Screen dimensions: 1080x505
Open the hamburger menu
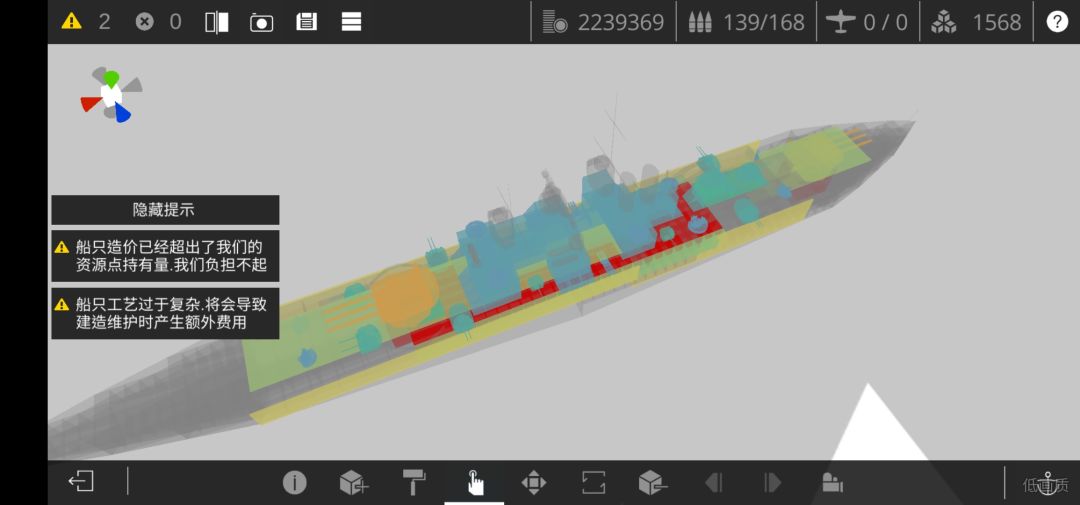pyautogui.click(x=351, y=22)
